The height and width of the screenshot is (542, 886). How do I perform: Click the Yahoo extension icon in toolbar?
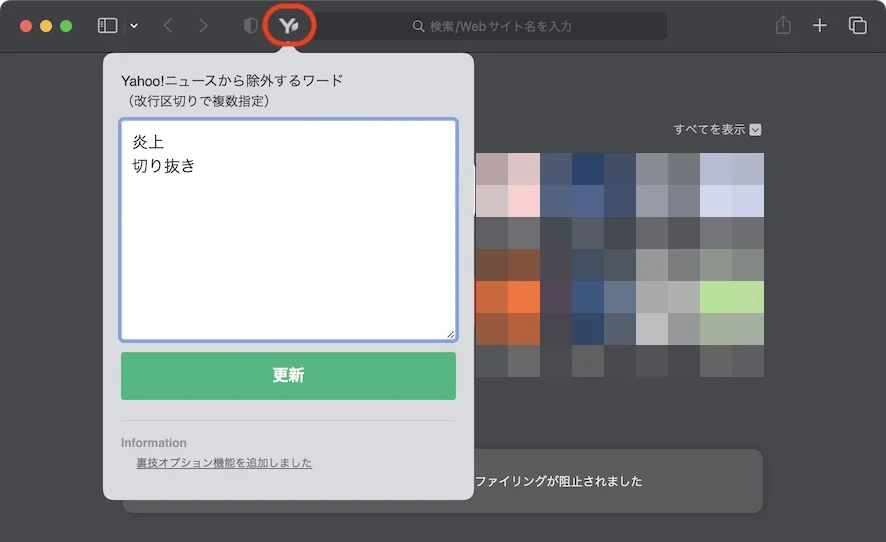[289, 26]
